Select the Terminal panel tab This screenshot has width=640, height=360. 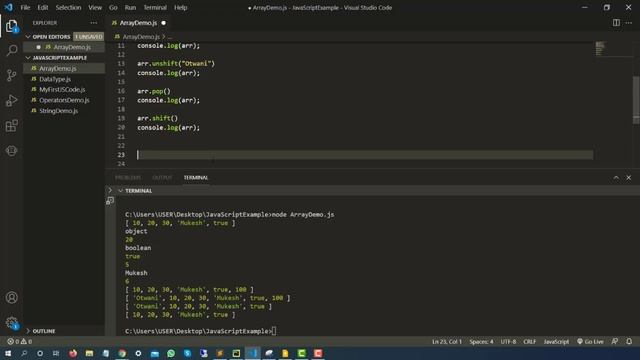point(196,178)
